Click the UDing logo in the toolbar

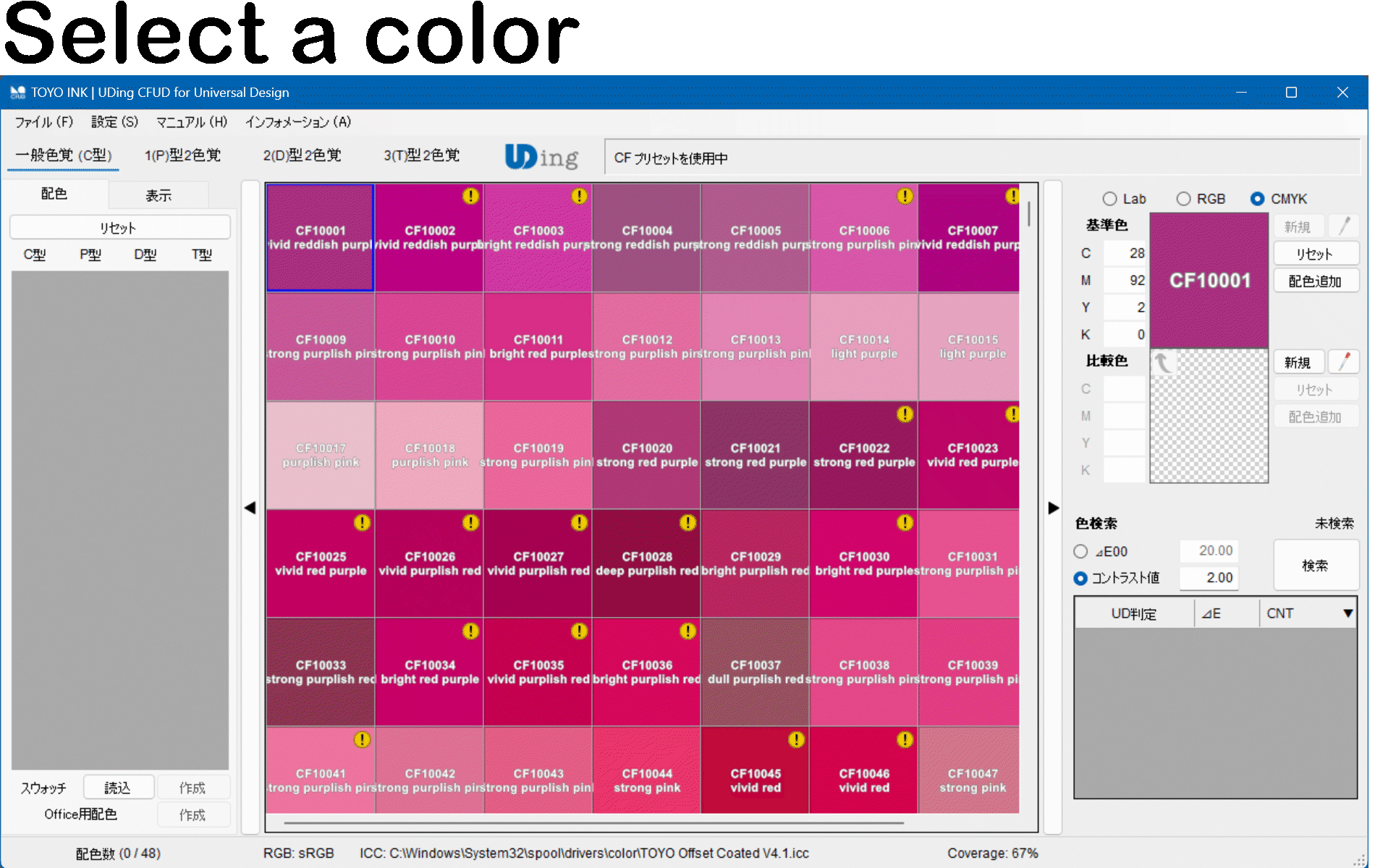point(541,156)
